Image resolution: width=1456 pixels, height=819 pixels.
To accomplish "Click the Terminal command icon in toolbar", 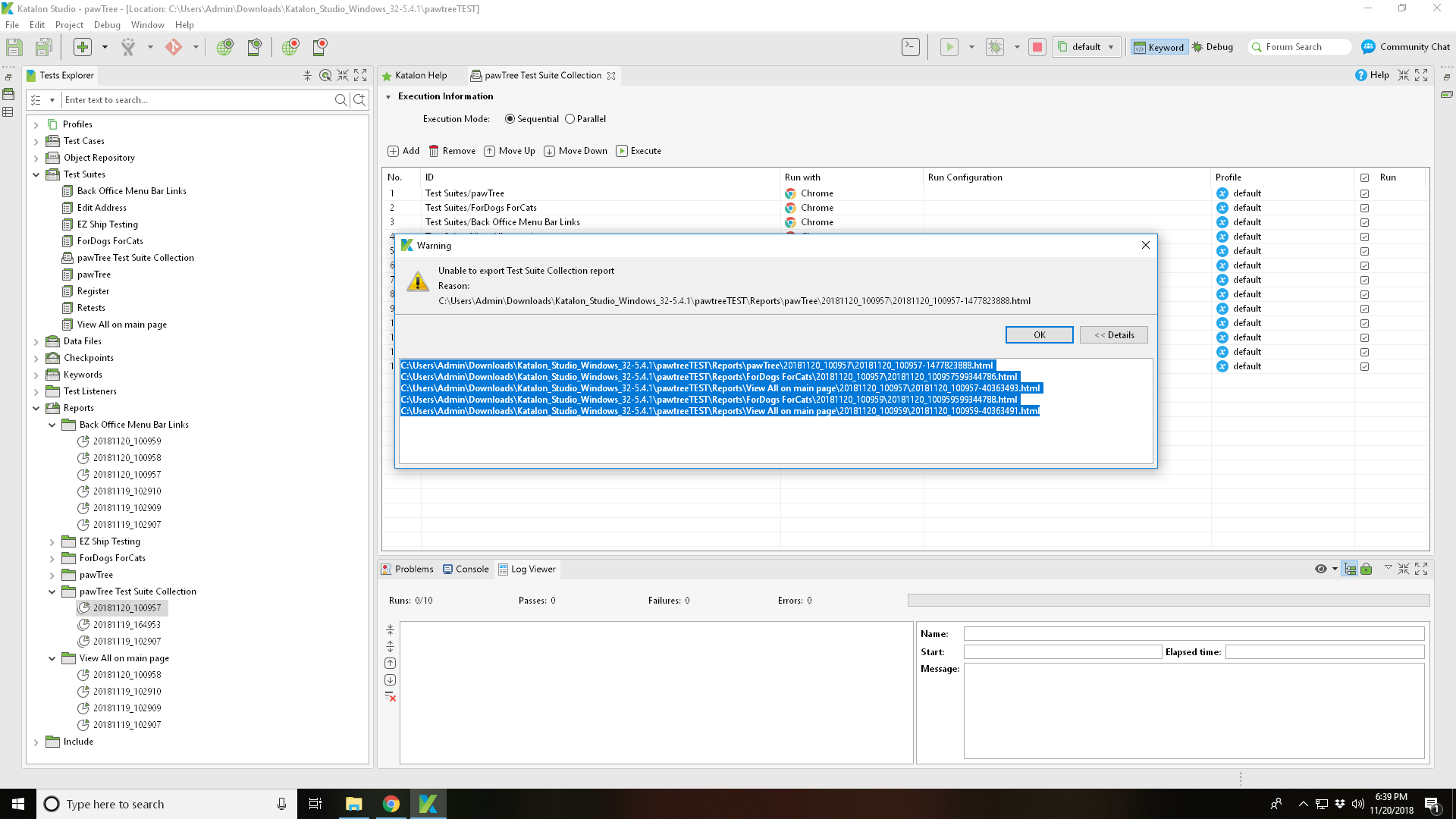I will 910,47.
